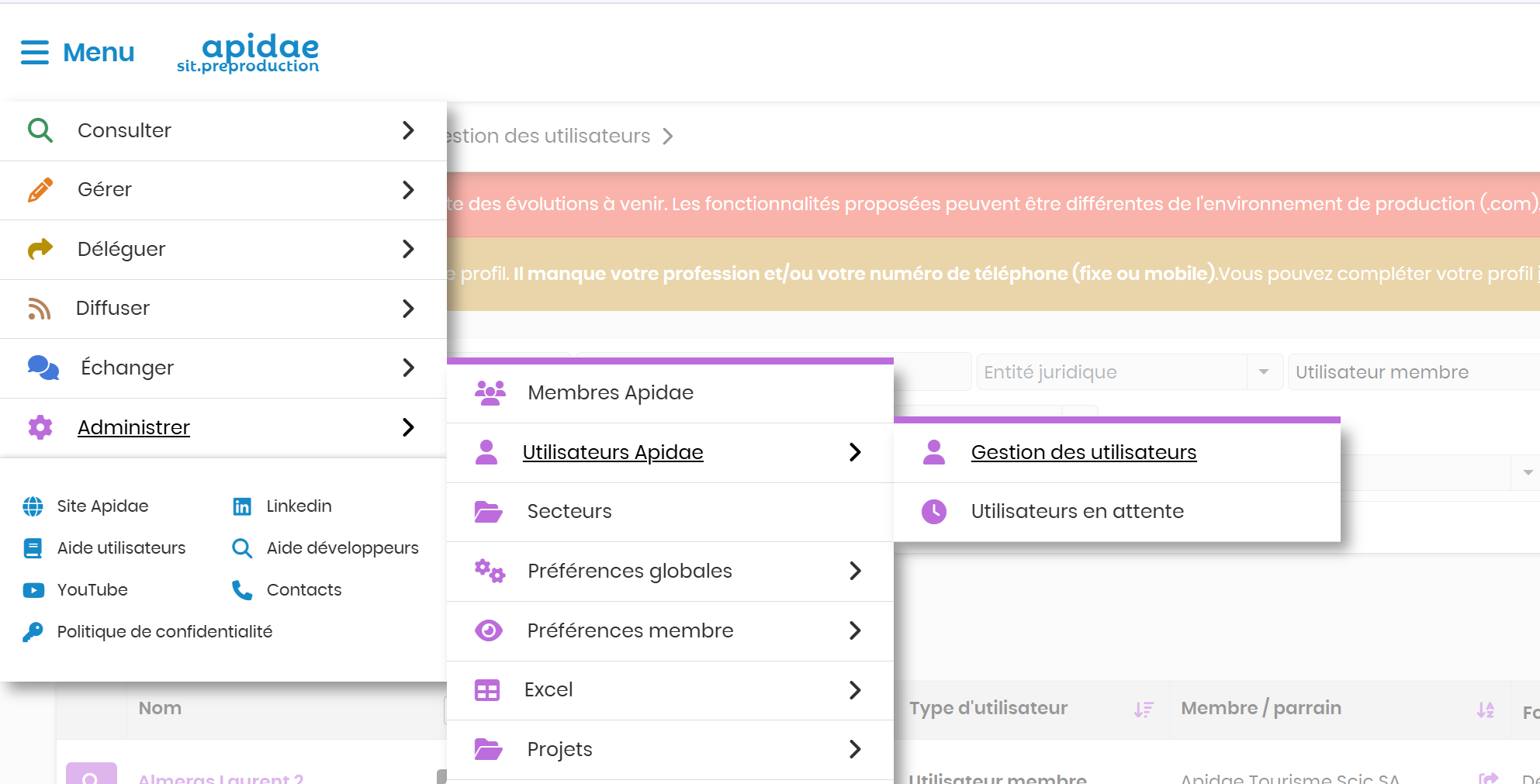Viewport: 1540px width, 784px height.
Task: Open the Aide développeurs link
Action: click(342, 548)
